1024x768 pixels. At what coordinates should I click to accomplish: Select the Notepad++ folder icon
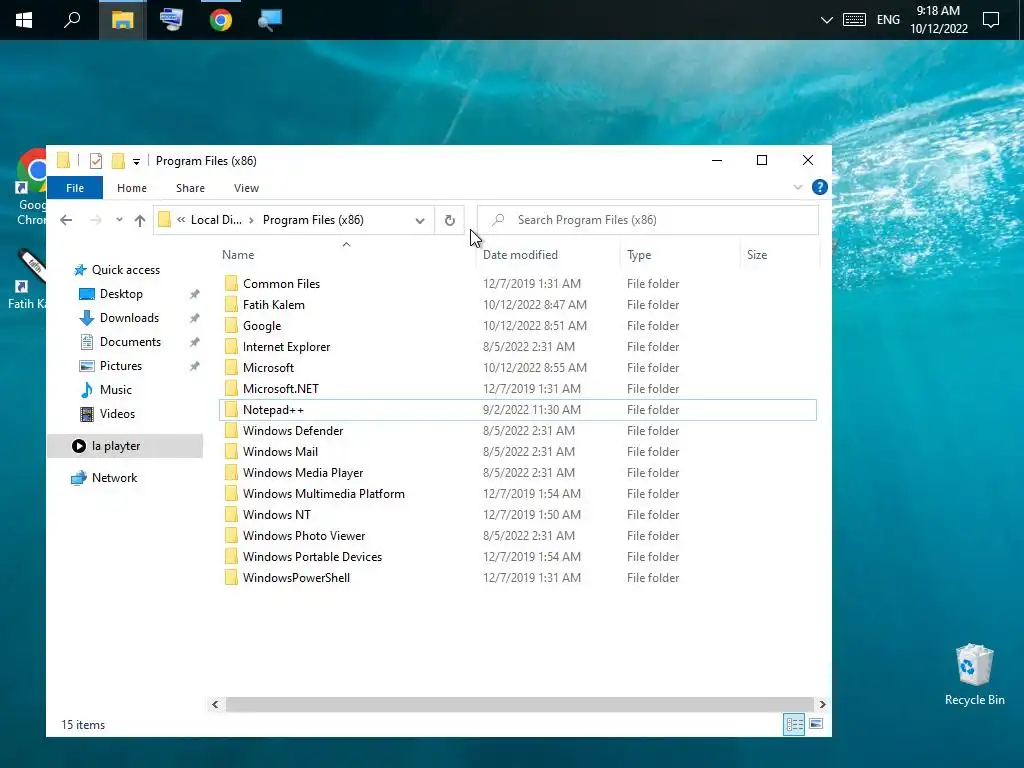pos(231,409)
